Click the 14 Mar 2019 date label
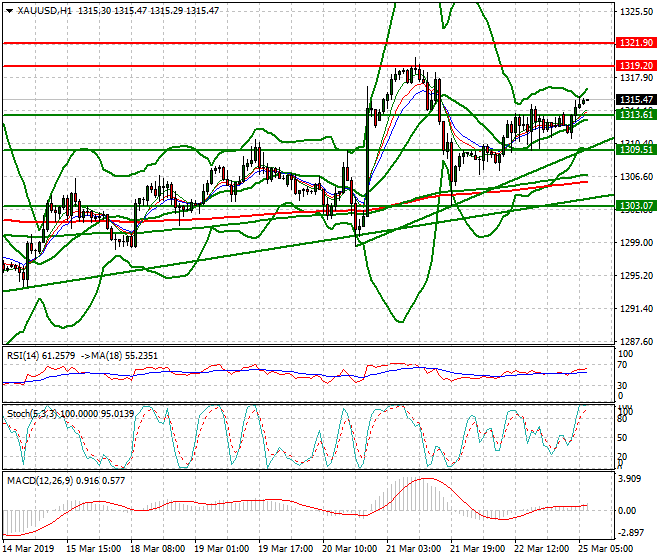This screenshot has width=660, height=560. click(x=28, y=549)
